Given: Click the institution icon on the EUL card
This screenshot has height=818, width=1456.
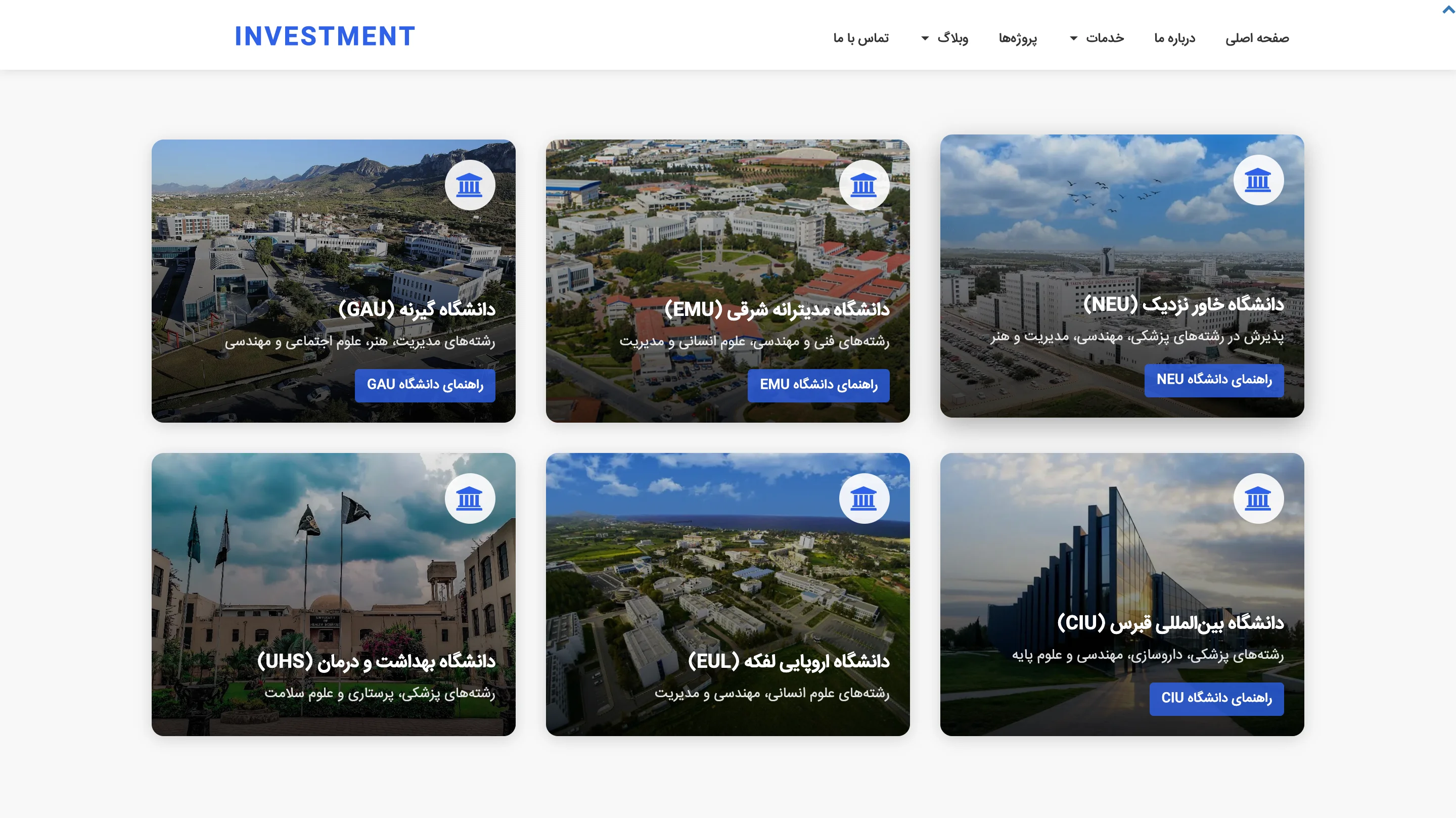Looking at the screenshot, I should pyautogui.click(x=864, y=498).
